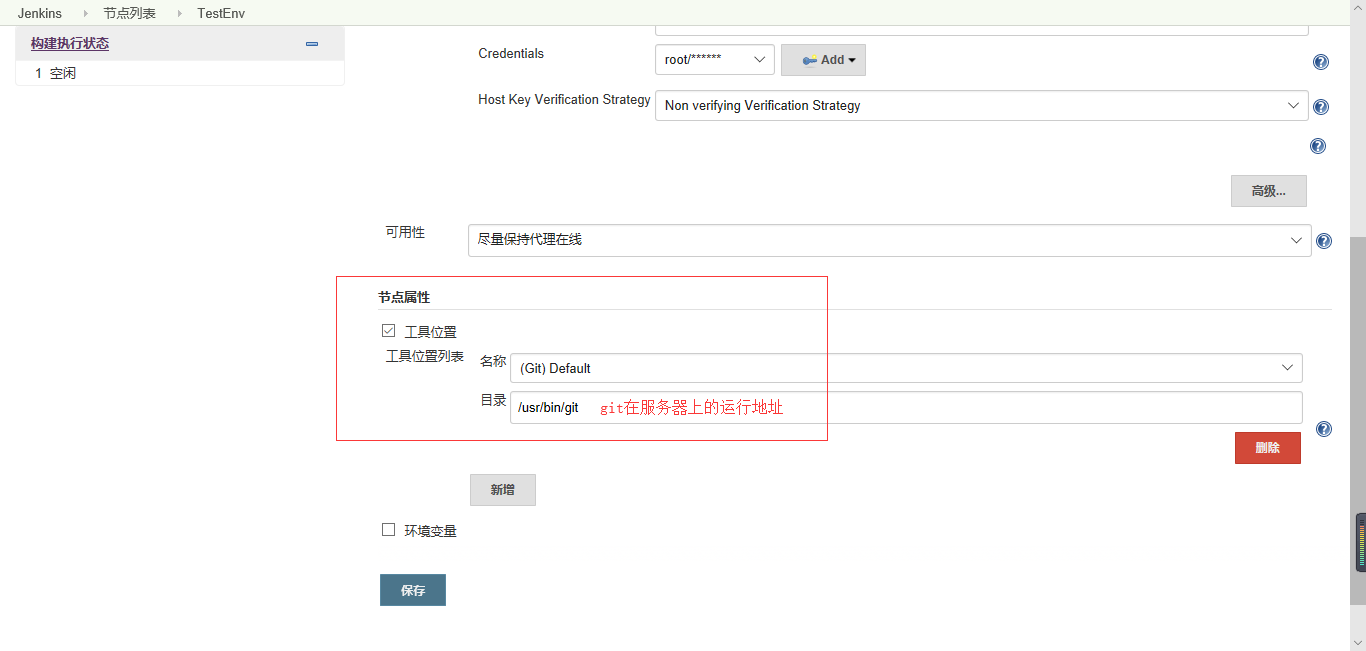Click the help icon next to Credentials

pyautogui.click(x=1320, y=62)
